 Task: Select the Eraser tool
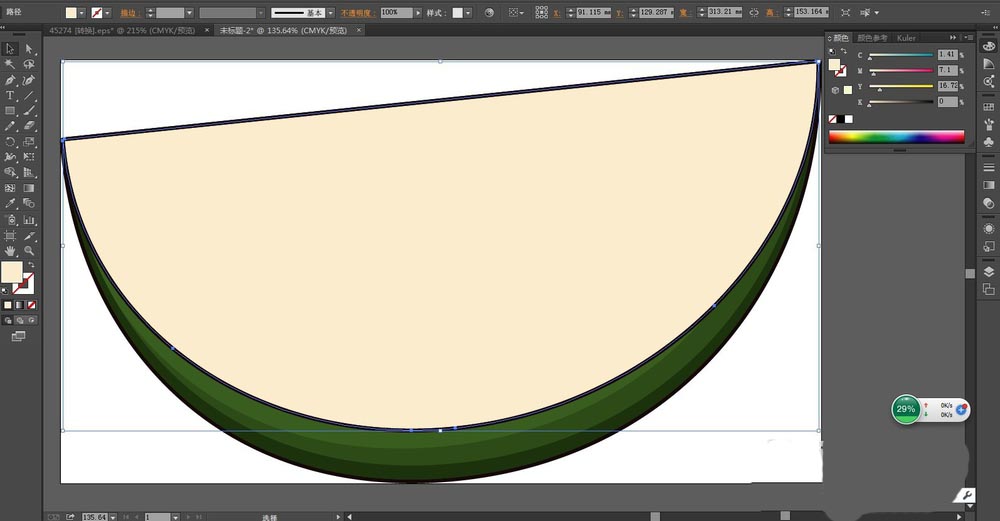click(x=29, y=126)
